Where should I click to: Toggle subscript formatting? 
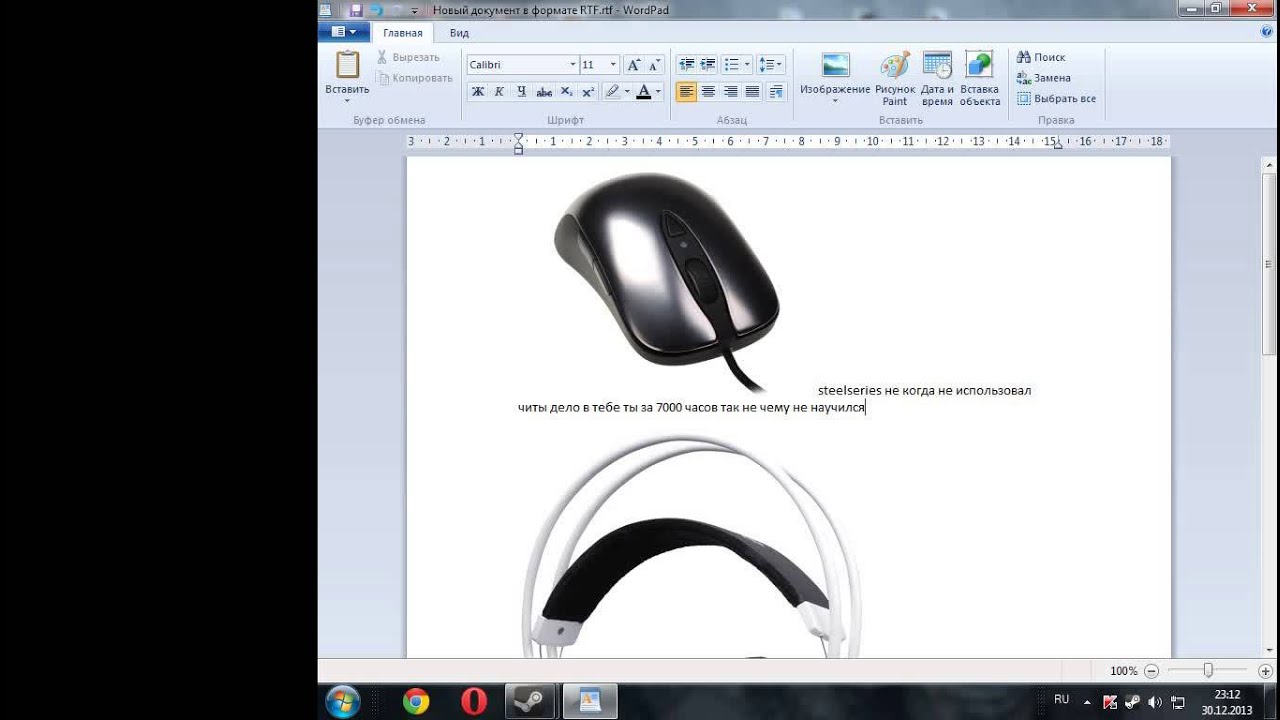[x=566, y=92]
